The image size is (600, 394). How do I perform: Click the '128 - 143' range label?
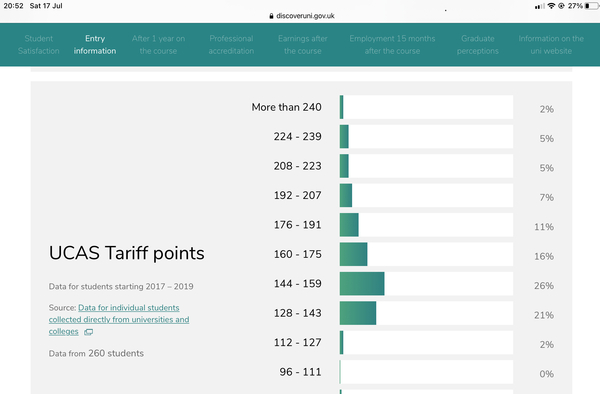pos(297,313)
